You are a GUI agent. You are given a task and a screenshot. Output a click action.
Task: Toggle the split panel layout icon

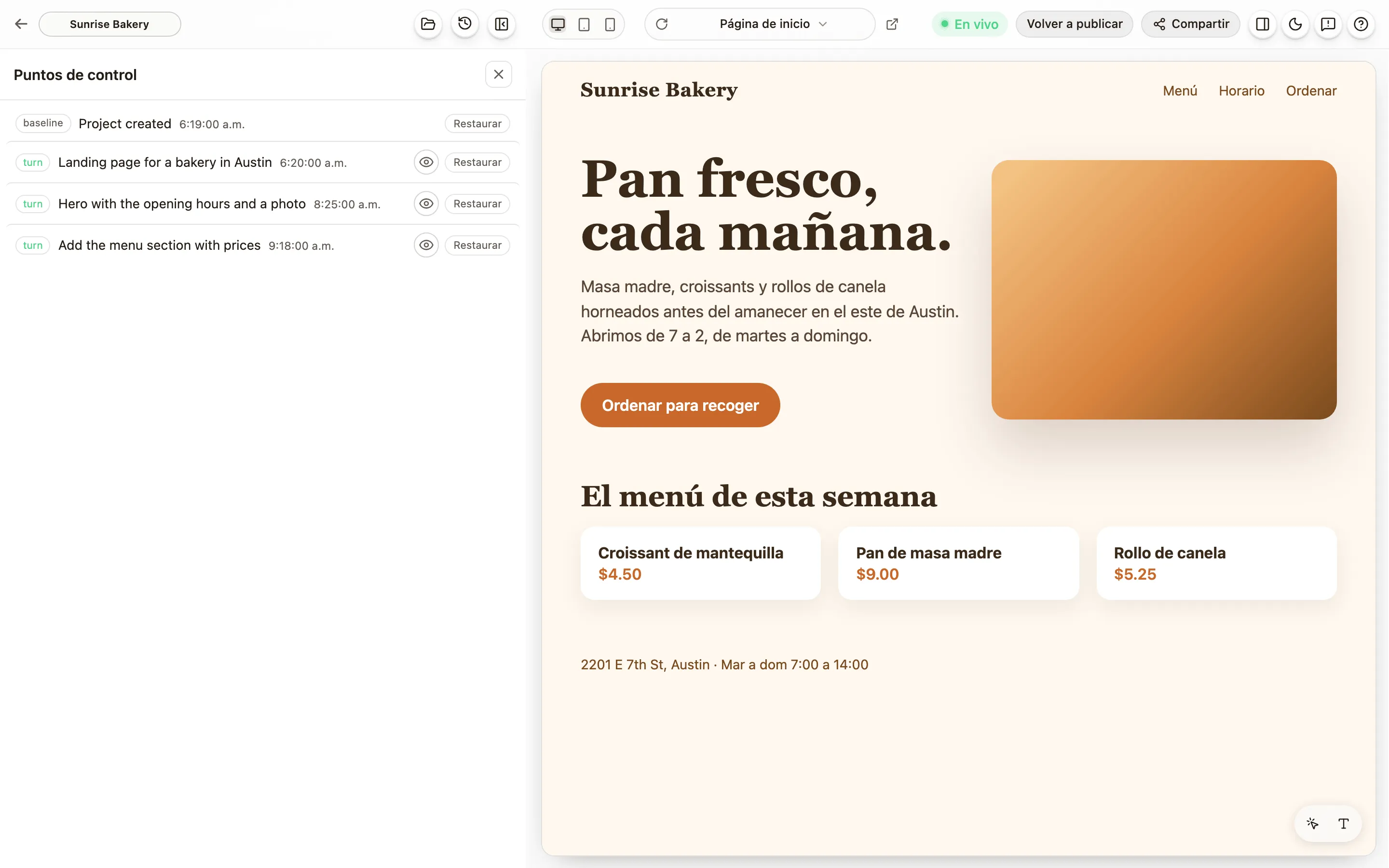pos(1263,24)
